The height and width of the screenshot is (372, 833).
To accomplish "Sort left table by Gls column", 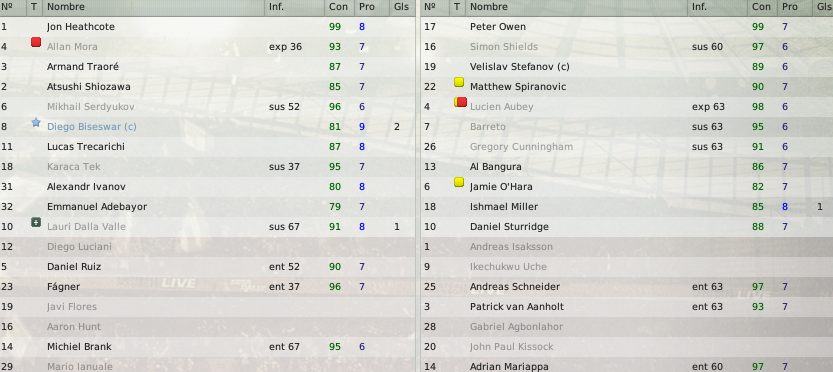I will tap(401, 7).
